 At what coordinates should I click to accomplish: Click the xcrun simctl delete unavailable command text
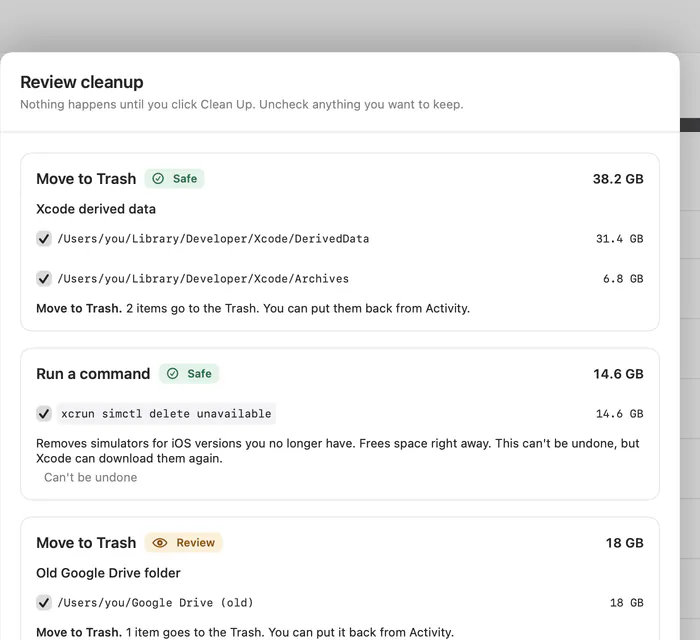click(166, 414)
